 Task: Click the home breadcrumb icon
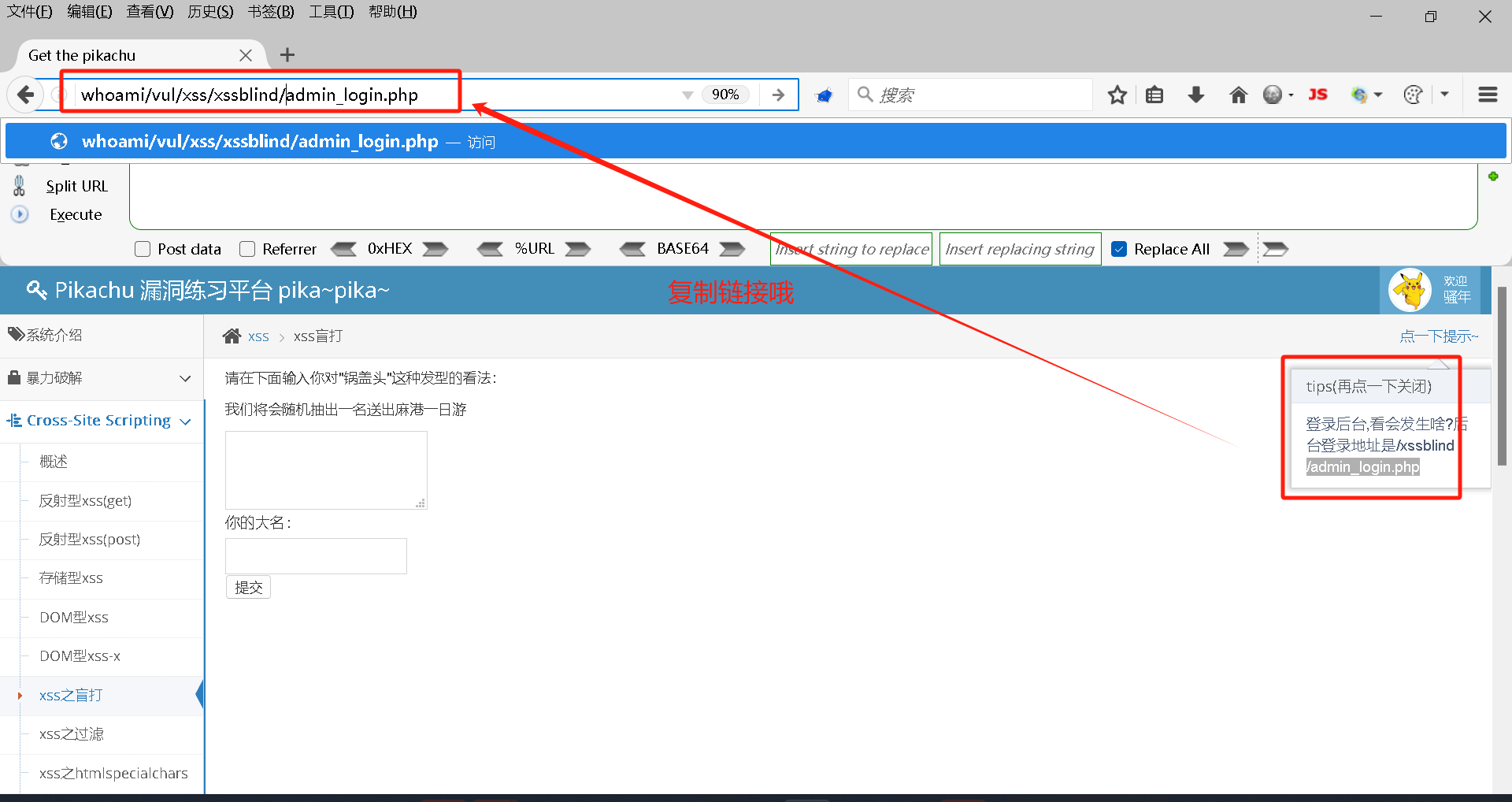pyautogui.click(x=232, y=336)
